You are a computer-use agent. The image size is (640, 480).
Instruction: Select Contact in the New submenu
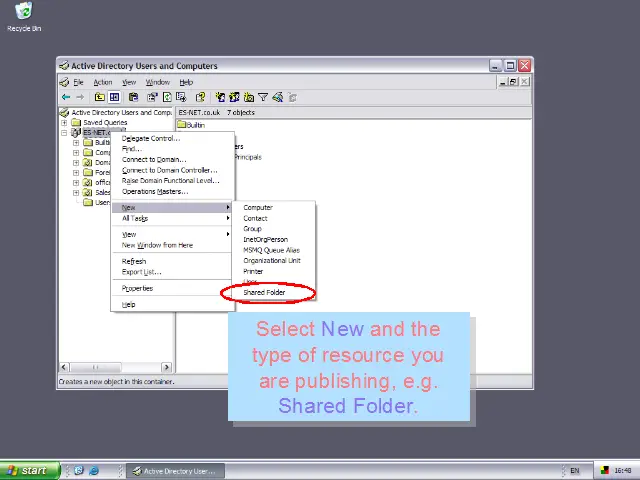(273, 218)
